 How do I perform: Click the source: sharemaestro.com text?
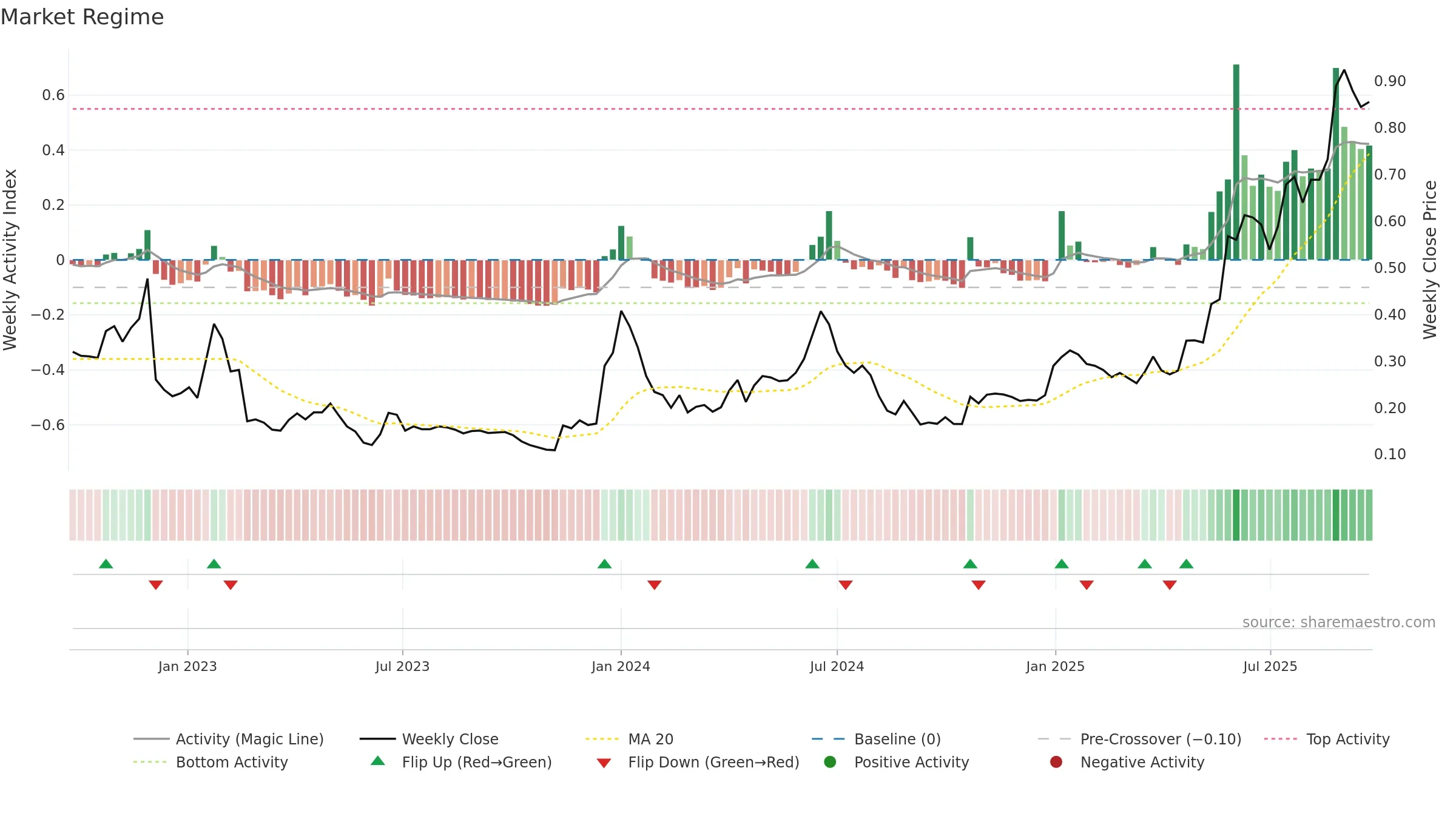tap(1339, 622)
